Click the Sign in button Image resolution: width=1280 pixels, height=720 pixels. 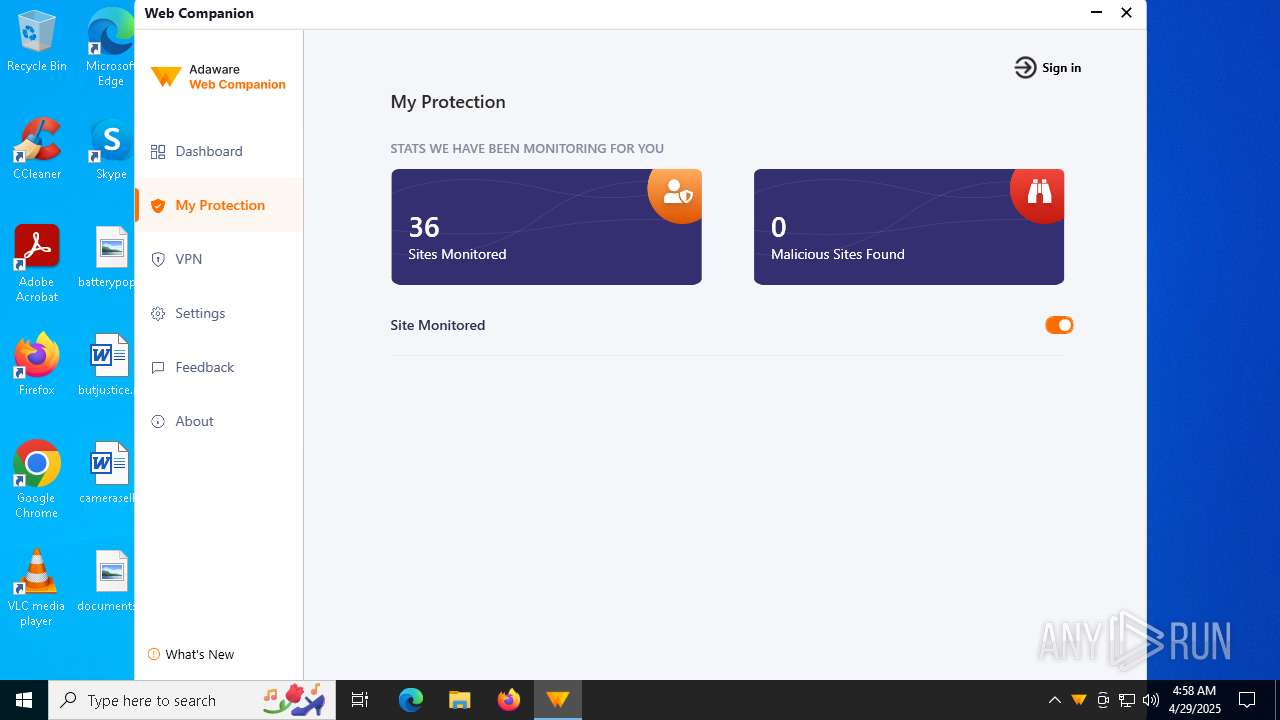tap(1047, 67)
